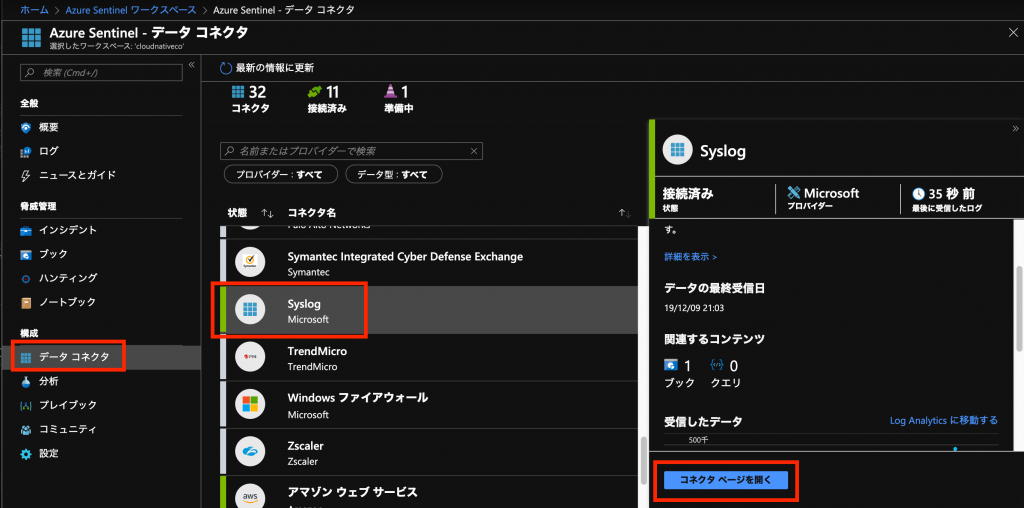This screenshot has width=1024, height=508.
Task: Click Log Analytics に移動する link
Action: click(x=944, y=421)
